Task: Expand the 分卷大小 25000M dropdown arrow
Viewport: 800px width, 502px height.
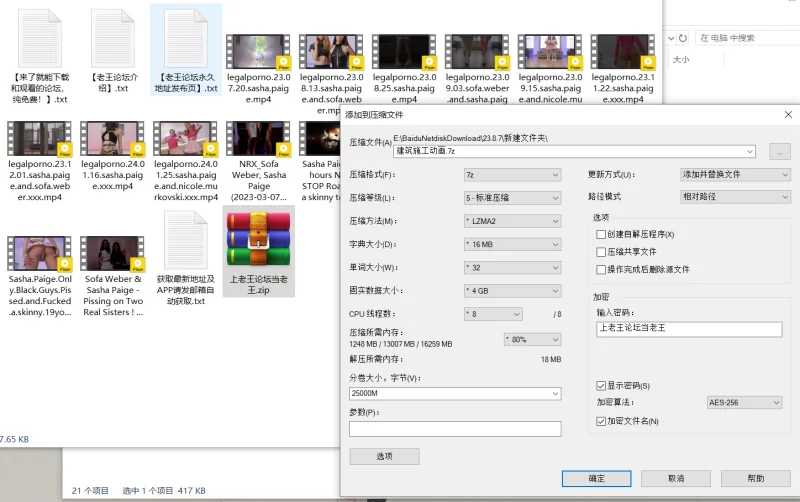Action: pyautogui.click(x=555, y=393)
